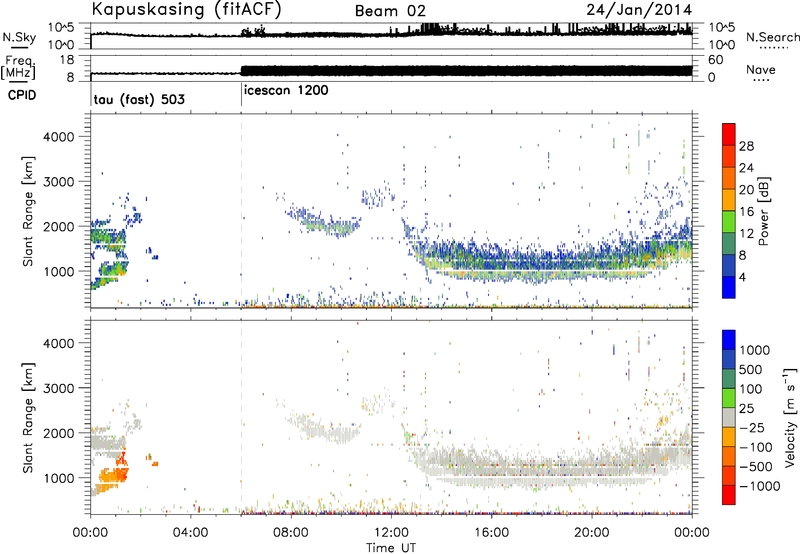
Task: Click the 'CPID' row label
Action: tap(22, 95)
